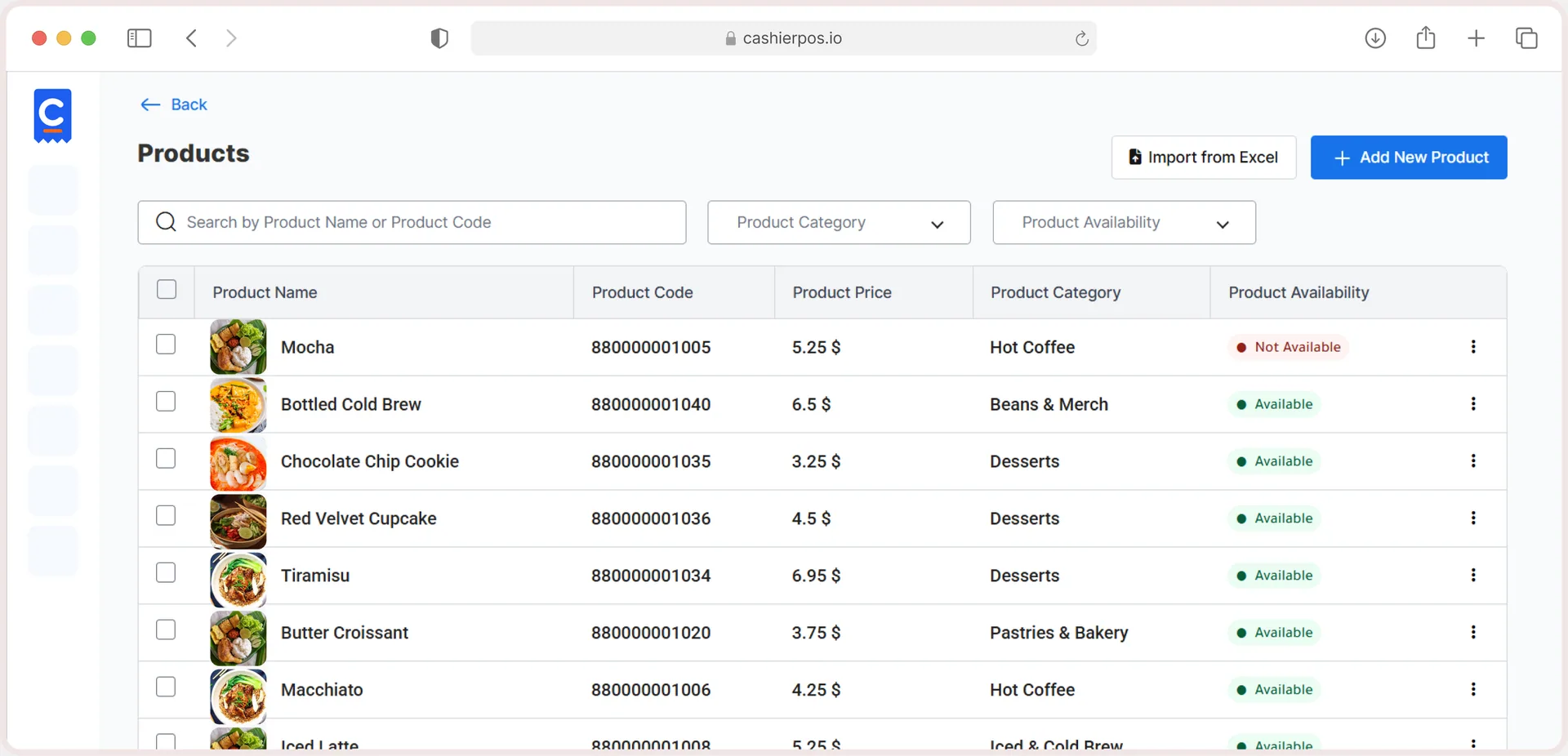Click Add New Product button
Image resolution: width=1568 pixels, height=756 pixels.
(x=1409, y=158)
